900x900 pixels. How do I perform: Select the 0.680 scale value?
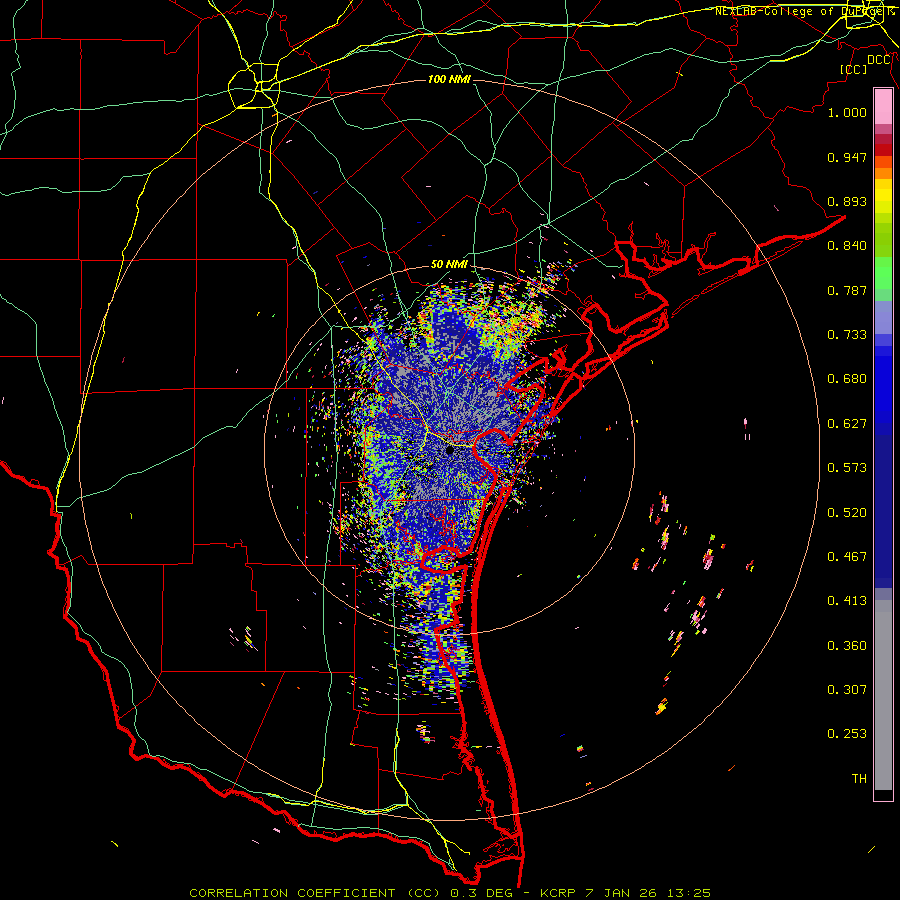[x=847, y=379]
